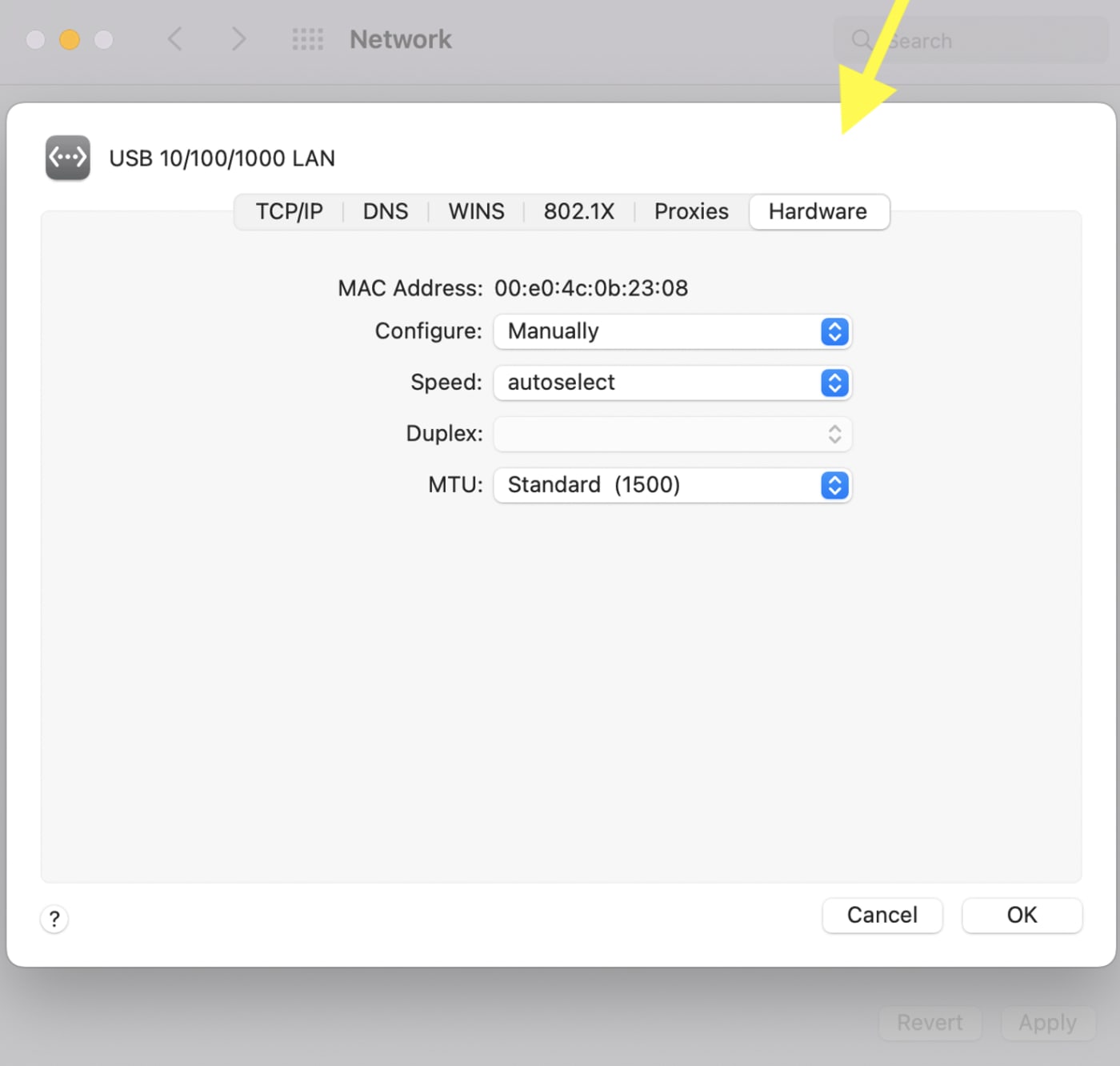Open the MTU Standard (1500) dropdown
This screenshot has height=1066, width=1120.
(x=672, y=485)
